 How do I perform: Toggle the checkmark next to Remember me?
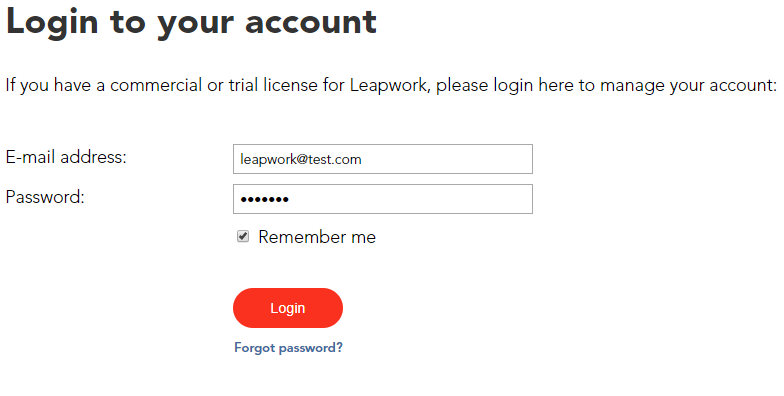243,236
